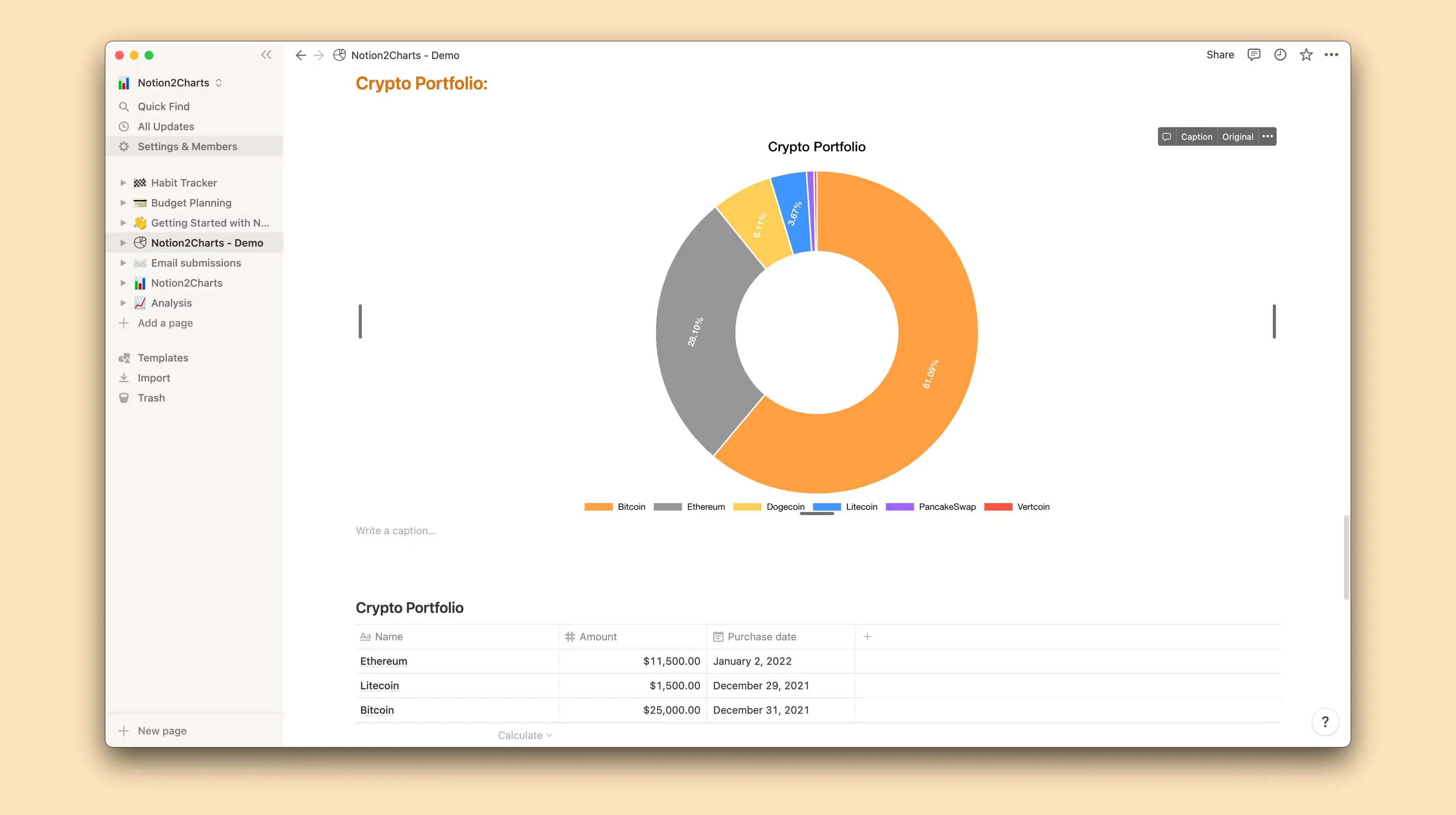Open Analysis page in sidebar
This screenshot has height=815, width=1456.
[171, 303]
